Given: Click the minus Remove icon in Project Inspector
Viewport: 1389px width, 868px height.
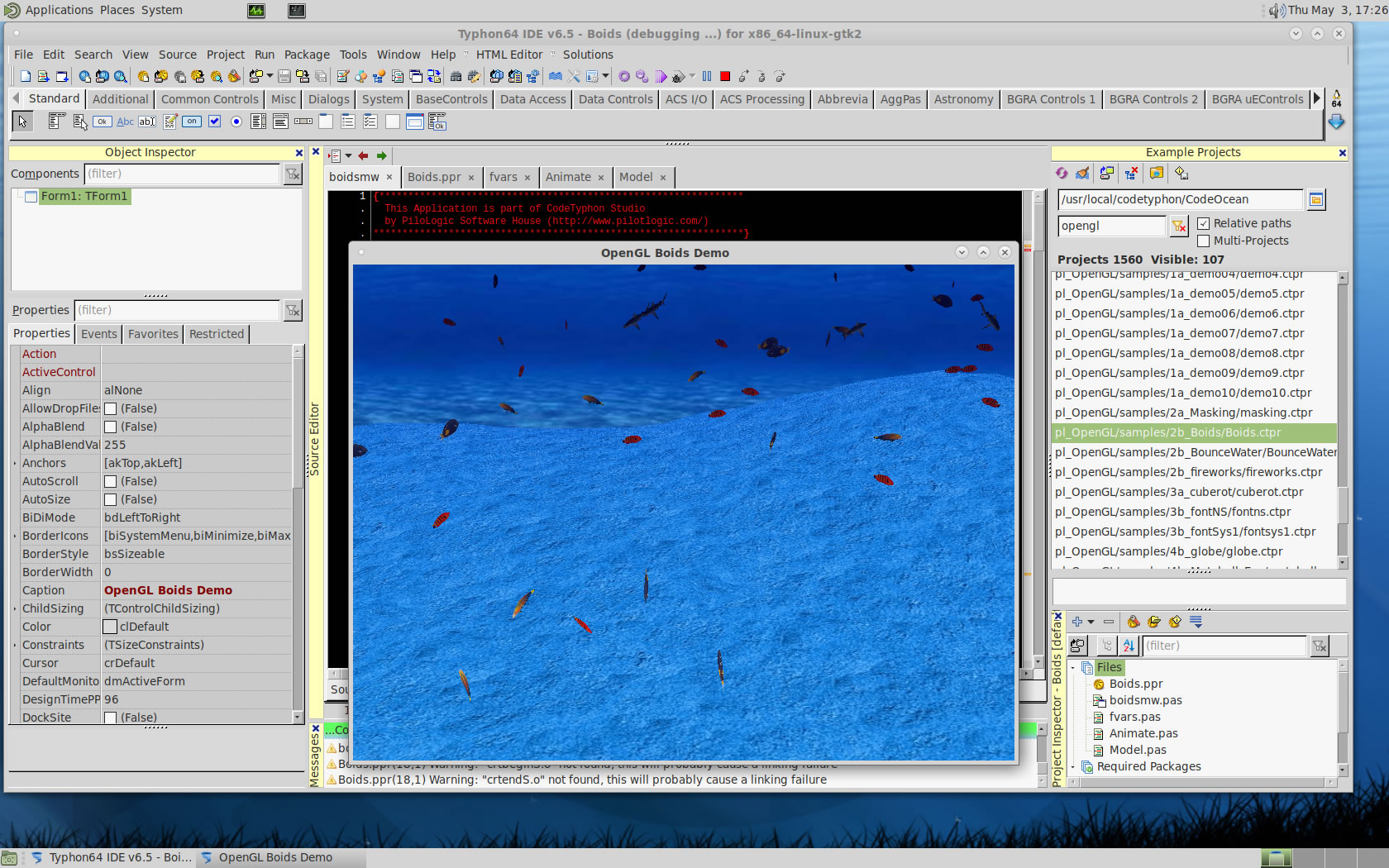Looking at the screenshot, I should (x=1109, y=622).
